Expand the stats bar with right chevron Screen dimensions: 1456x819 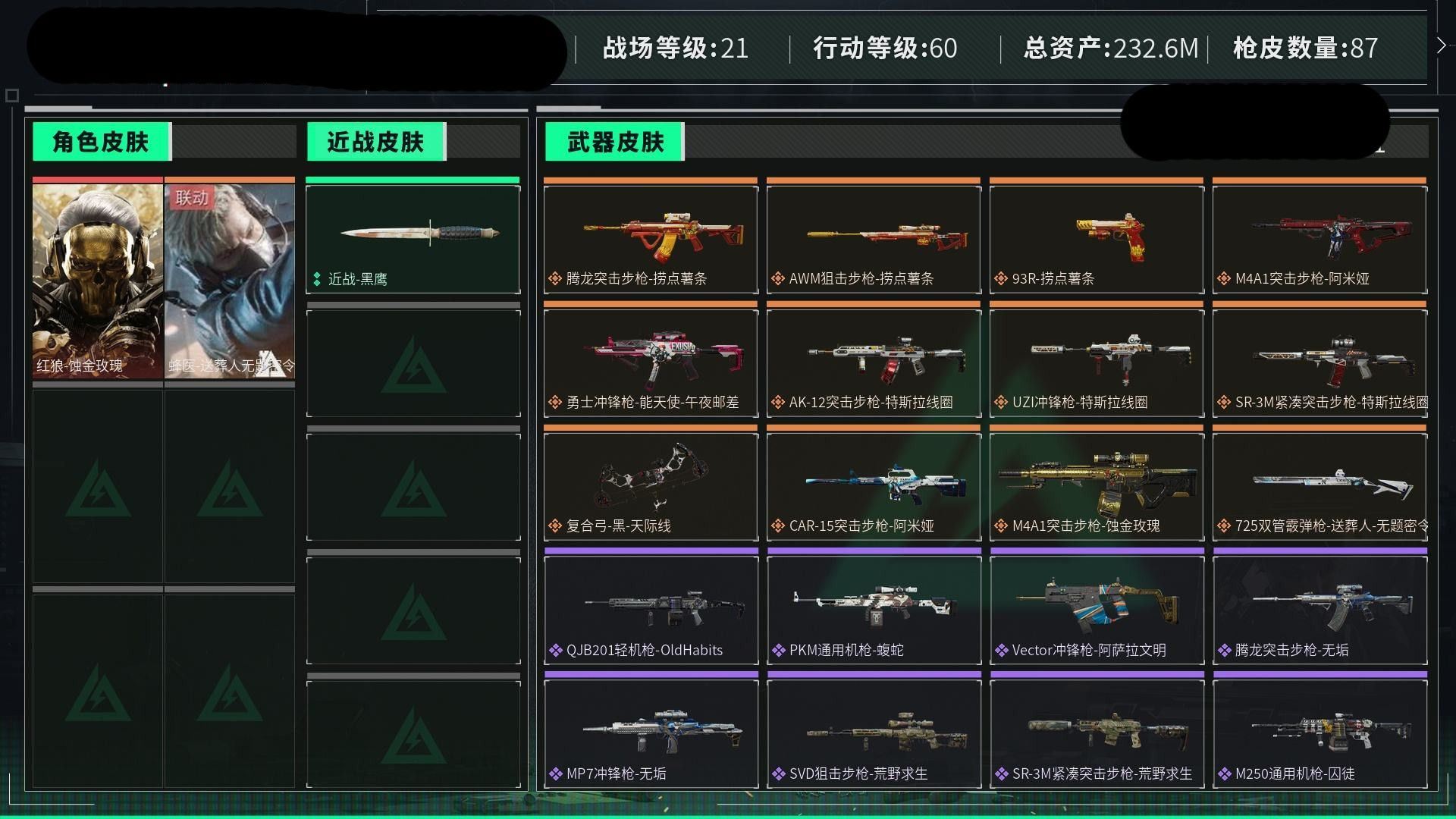coord(1441,45)
